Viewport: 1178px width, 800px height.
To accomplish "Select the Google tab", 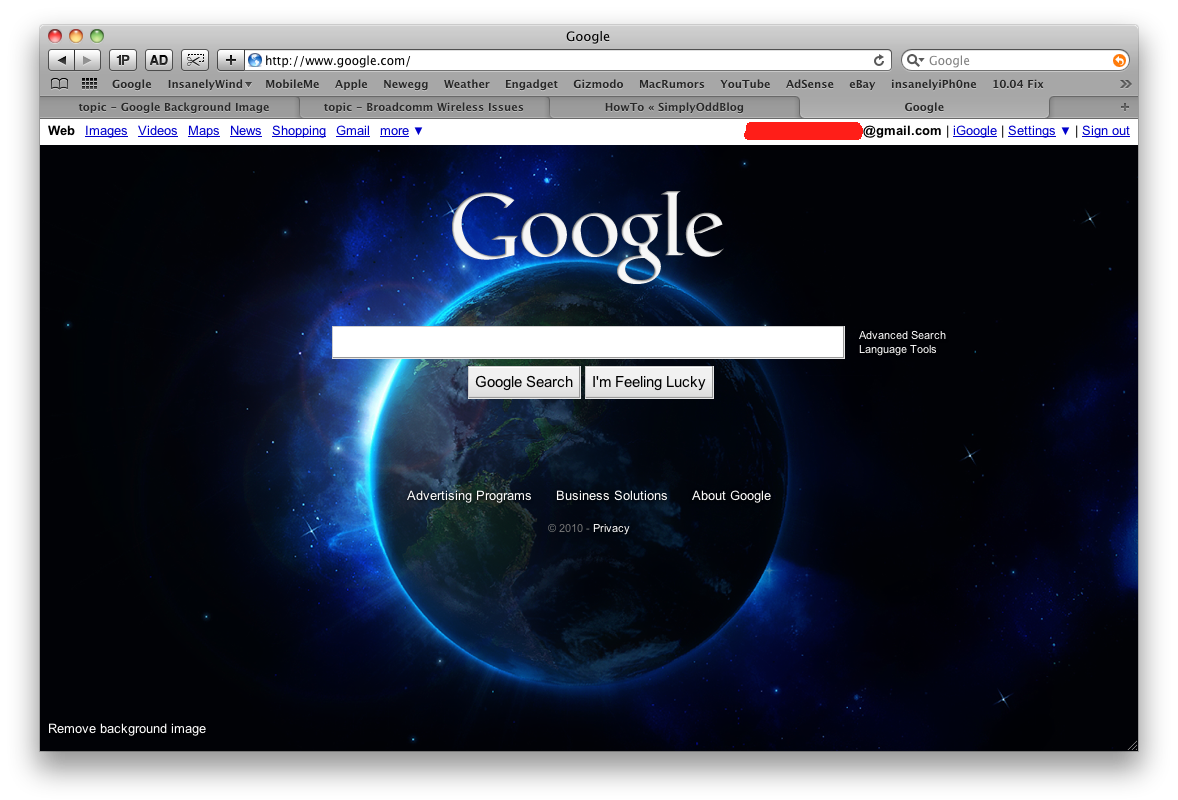I will (x=924, y=107).
